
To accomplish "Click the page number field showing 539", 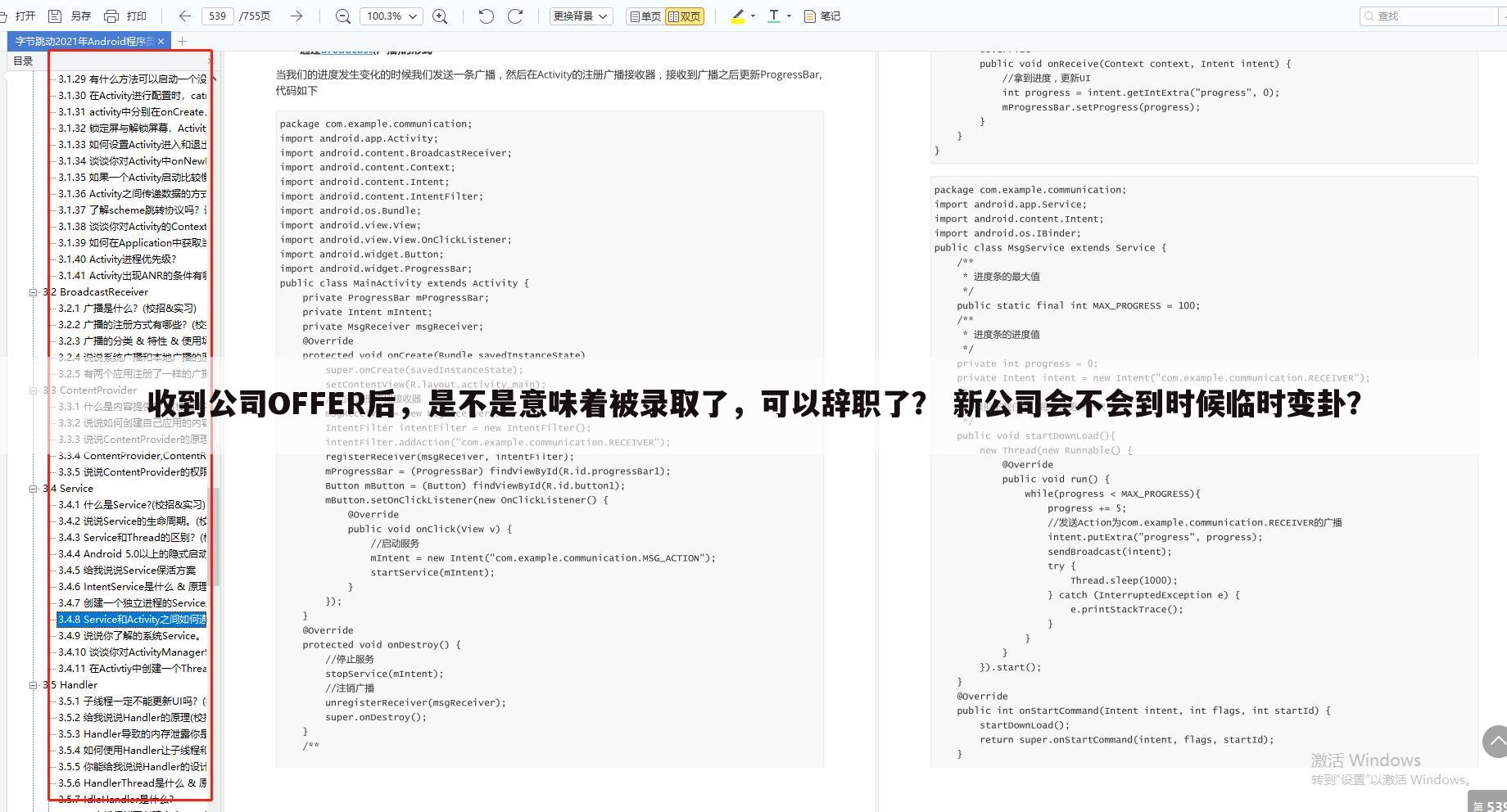I will pyautogui.click(x=217, y=16).
